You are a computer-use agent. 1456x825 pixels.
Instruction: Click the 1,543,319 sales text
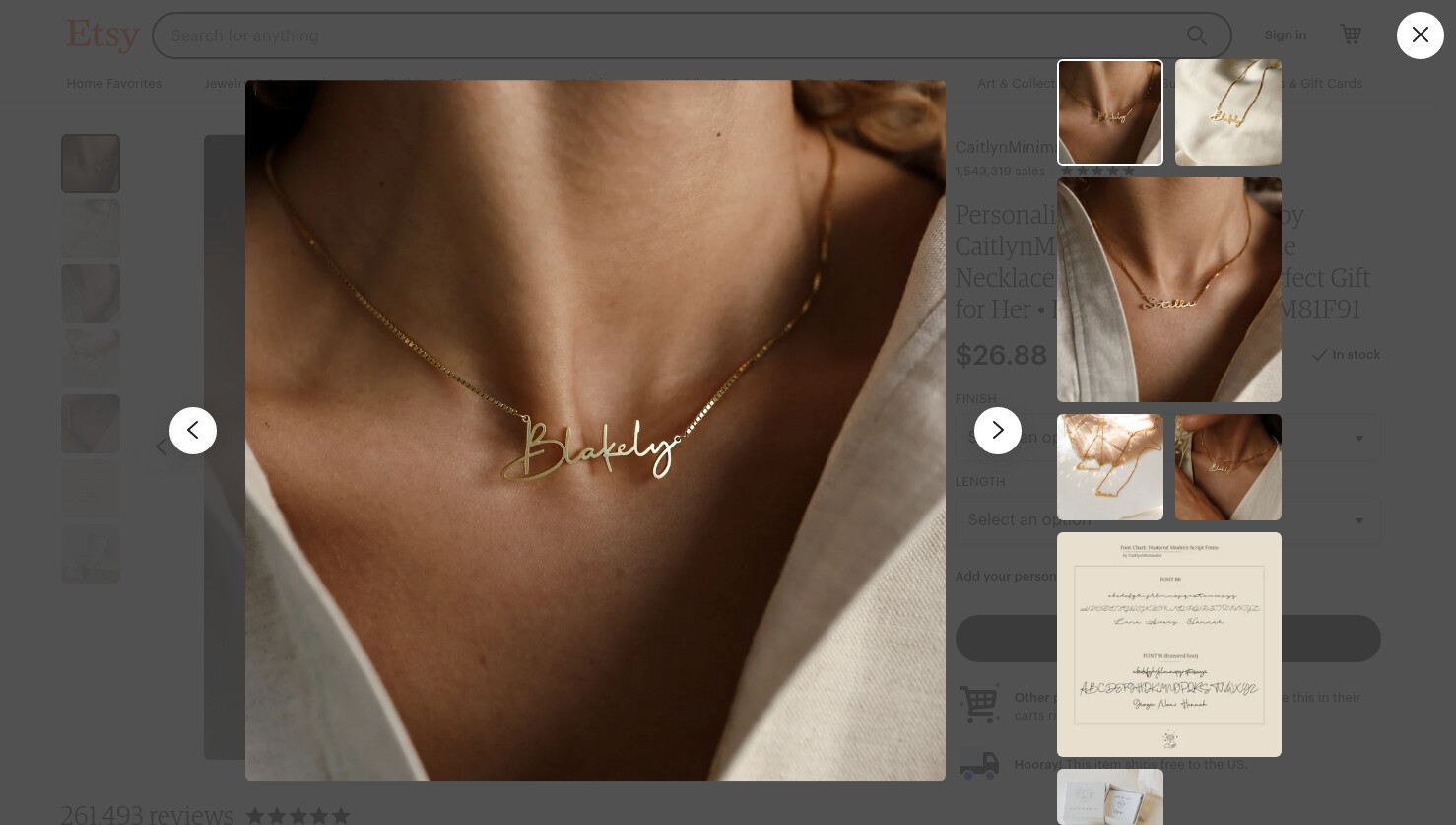(x=1000, y=172)
